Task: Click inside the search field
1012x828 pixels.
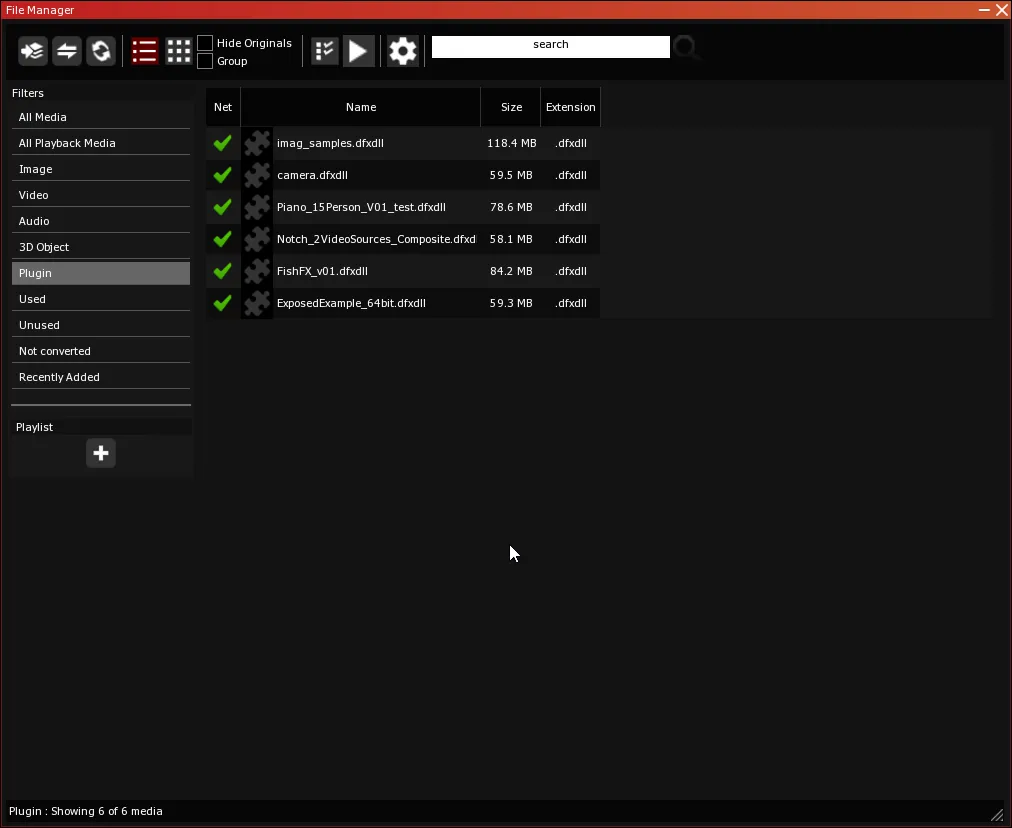Action: click(x=551, y=46)
